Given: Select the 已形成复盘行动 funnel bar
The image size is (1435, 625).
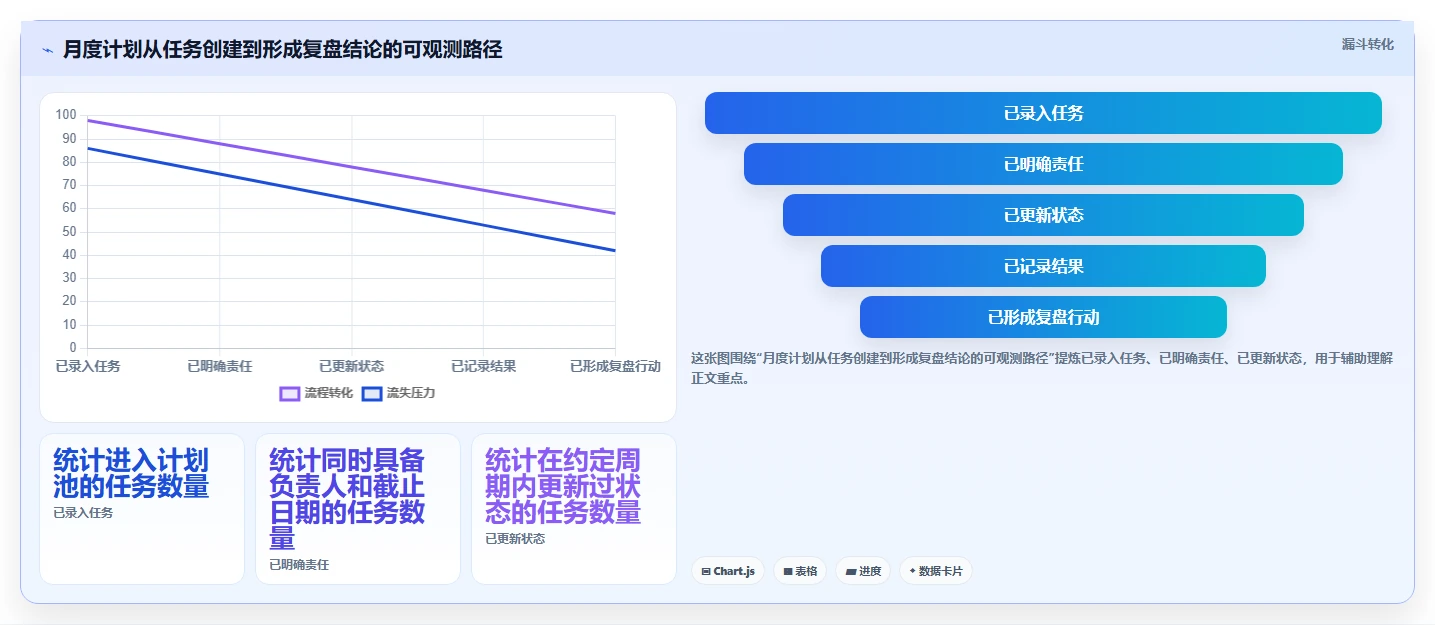Looking at the screenshot, I should (x=1043, y=317).
